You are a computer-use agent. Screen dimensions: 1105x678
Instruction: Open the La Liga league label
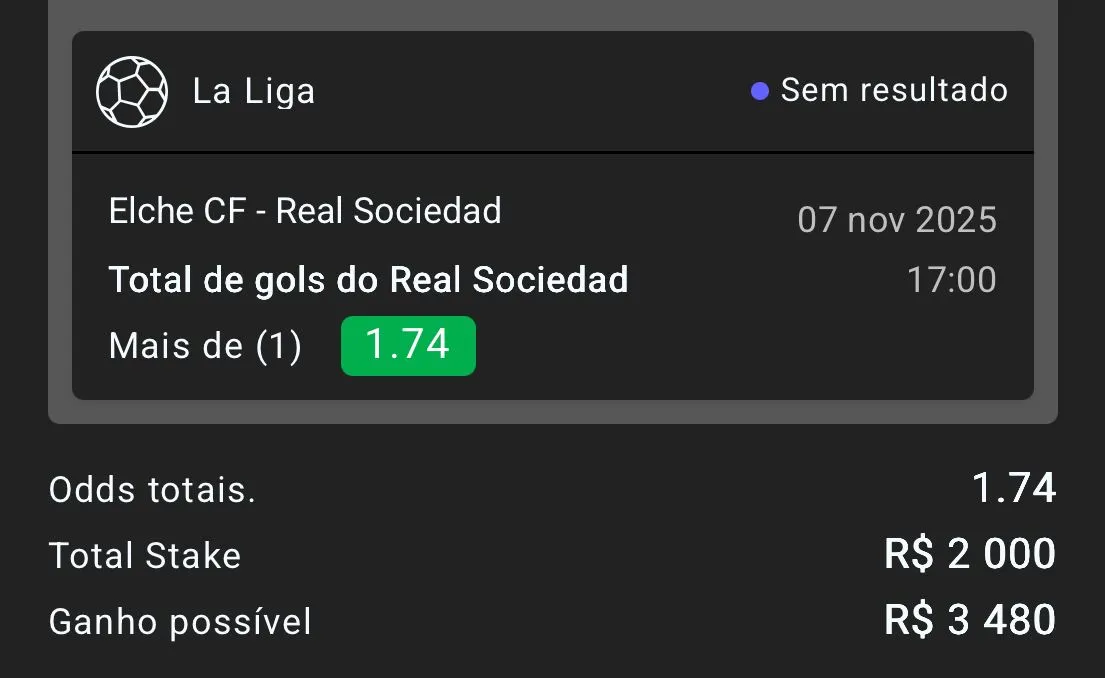pos(254,91)
